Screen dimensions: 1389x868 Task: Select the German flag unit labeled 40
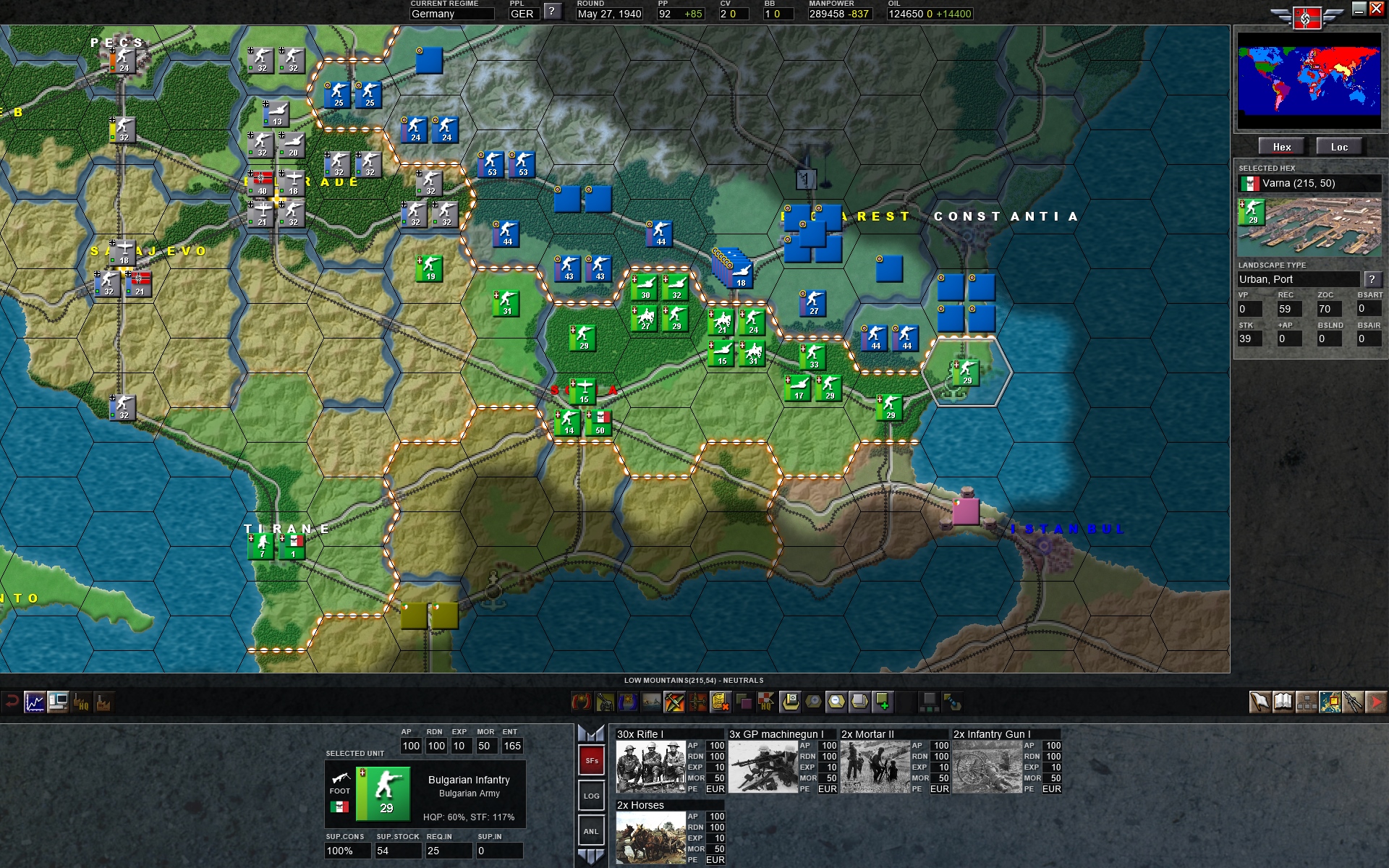261,183
